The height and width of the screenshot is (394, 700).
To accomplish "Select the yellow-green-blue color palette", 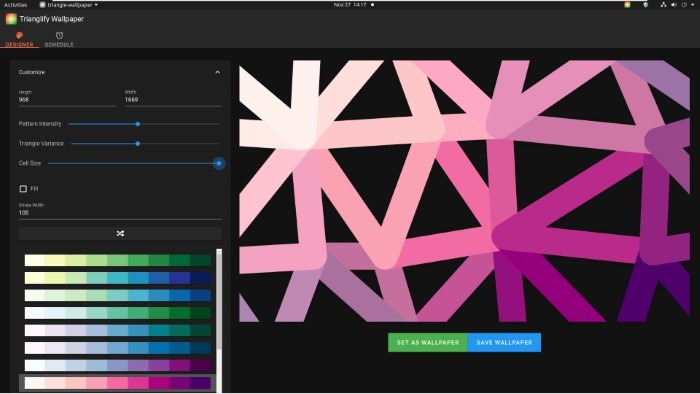I will pos(118,278).
